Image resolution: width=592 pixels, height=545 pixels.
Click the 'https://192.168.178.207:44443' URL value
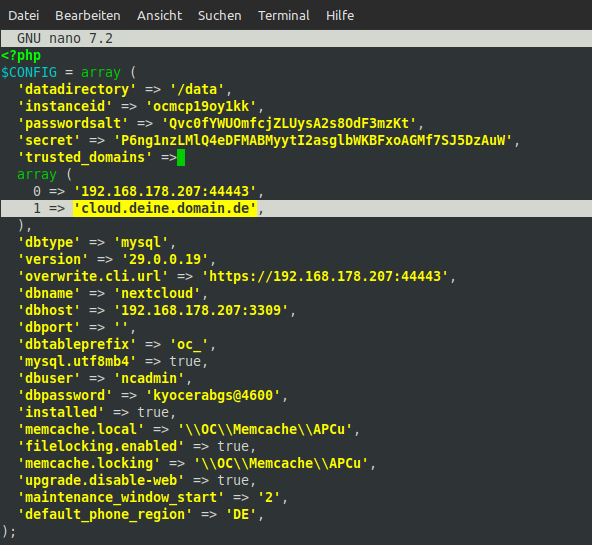325,276
